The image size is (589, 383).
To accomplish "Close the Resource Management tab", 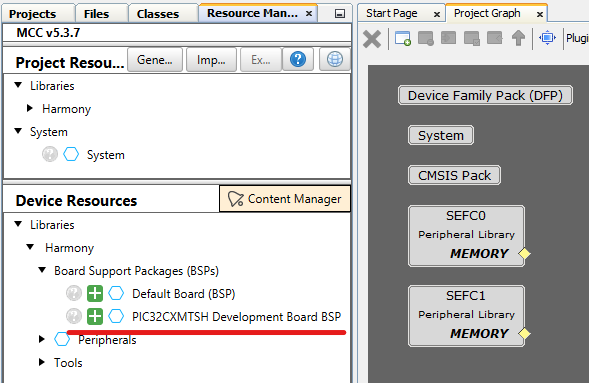I will pos(309,14).
